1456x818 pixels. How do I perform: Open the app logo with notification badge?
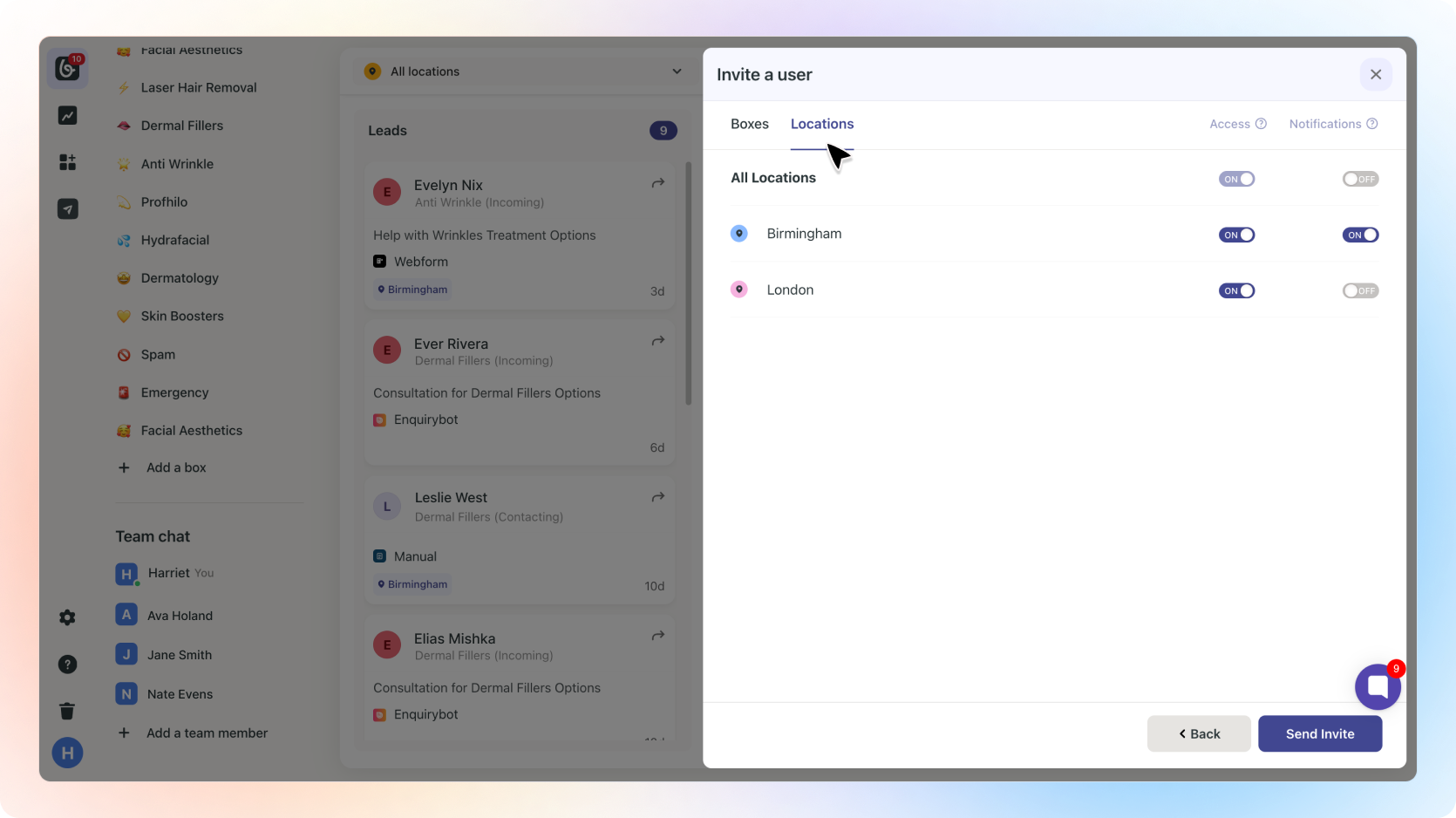(x=68, y=67)
